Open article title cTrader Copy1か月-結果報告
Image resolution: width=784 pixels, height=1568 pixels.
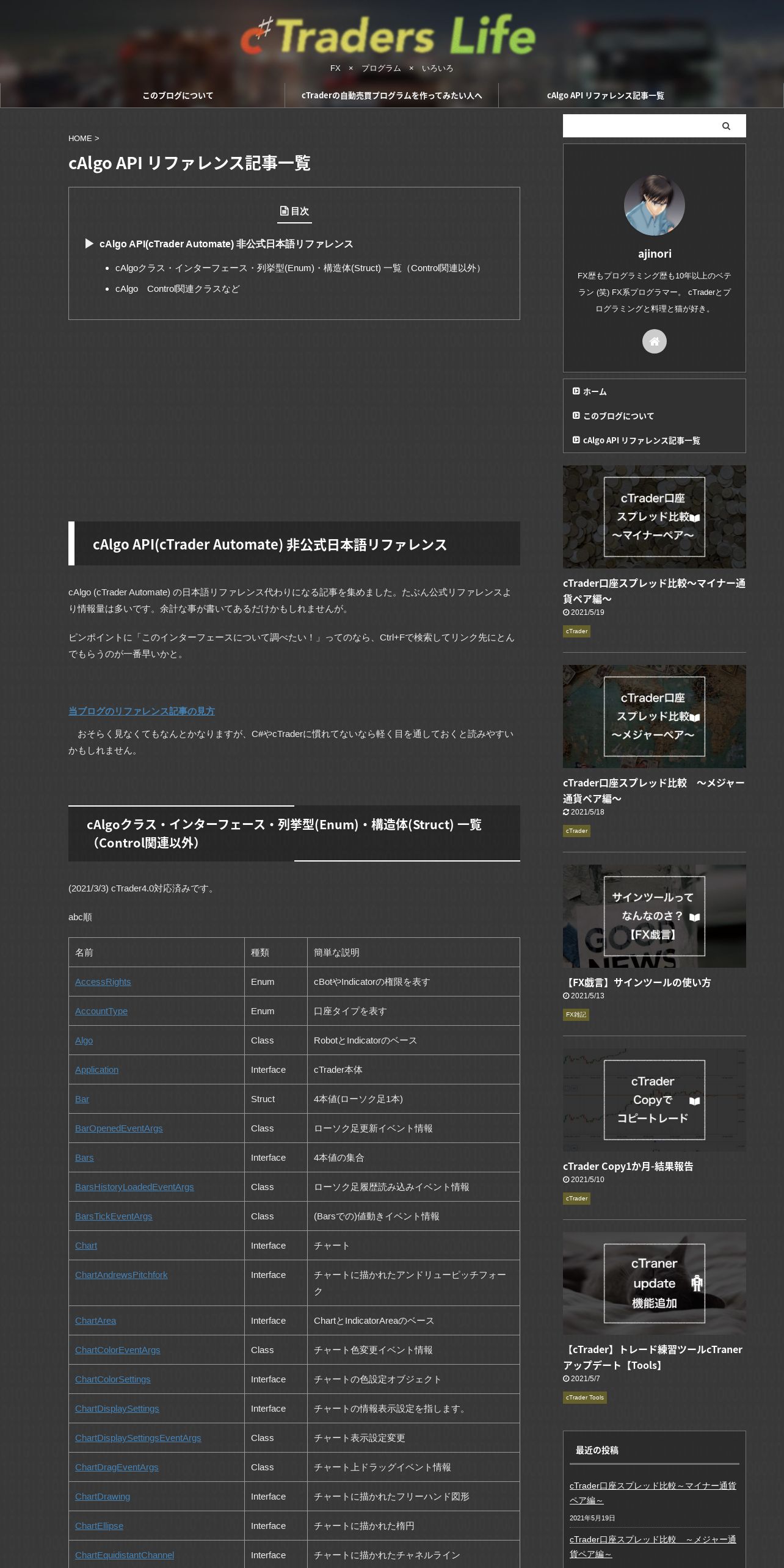[628, 1166]
